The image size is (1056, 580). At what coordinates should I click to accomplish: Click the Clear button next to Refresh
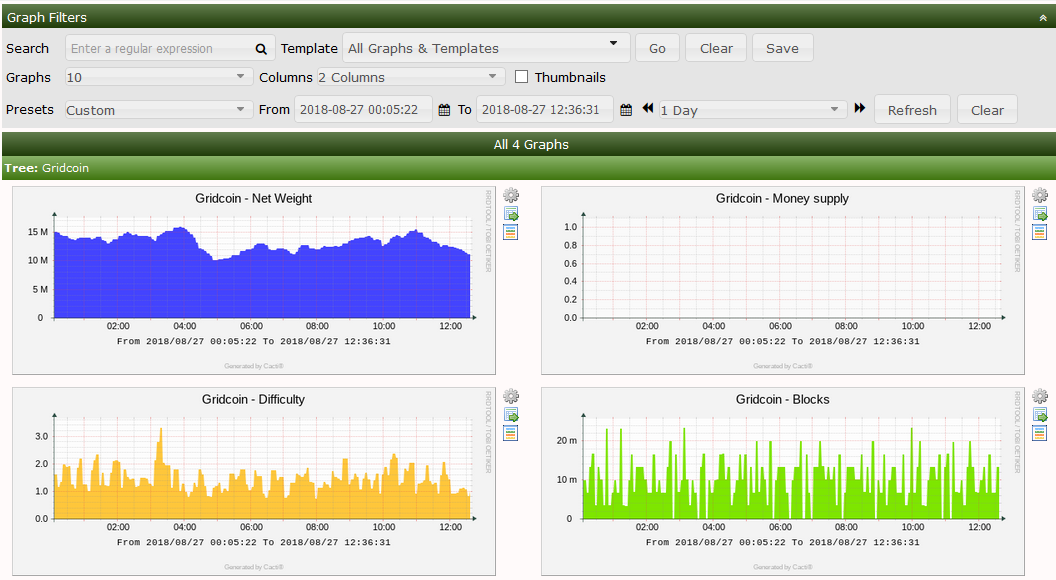(987, 110)
